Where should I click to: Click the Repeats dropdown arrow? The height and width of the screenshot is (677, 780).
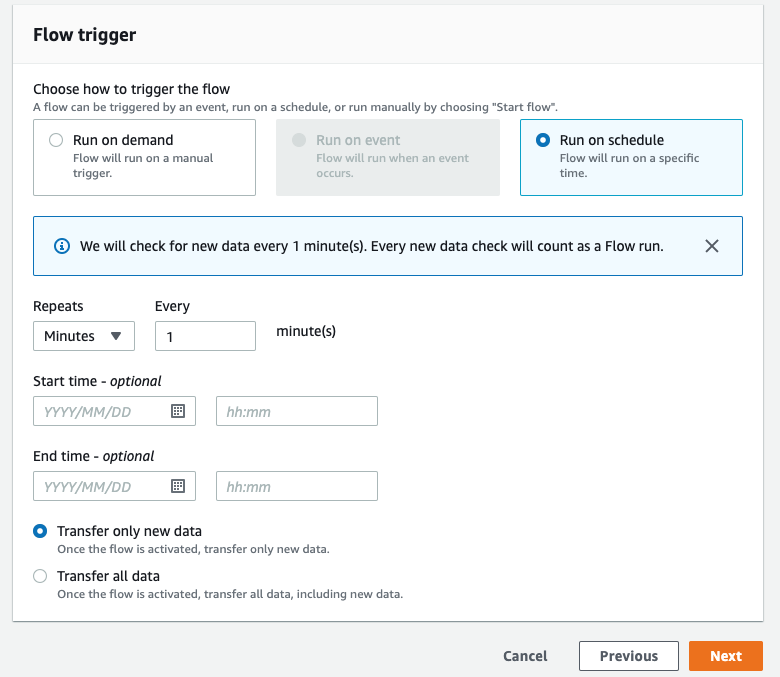(x=116, y=336)
